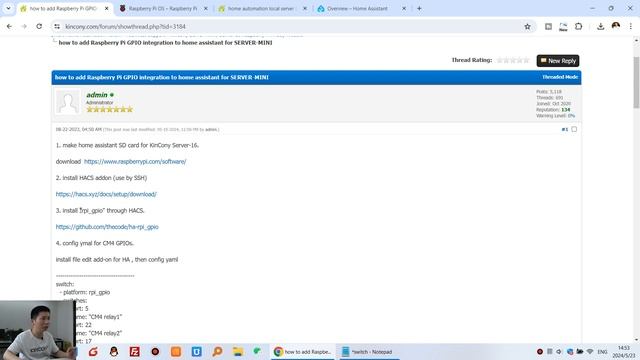
Task: Open the #1 post permalink
Action: coord(565,129)
